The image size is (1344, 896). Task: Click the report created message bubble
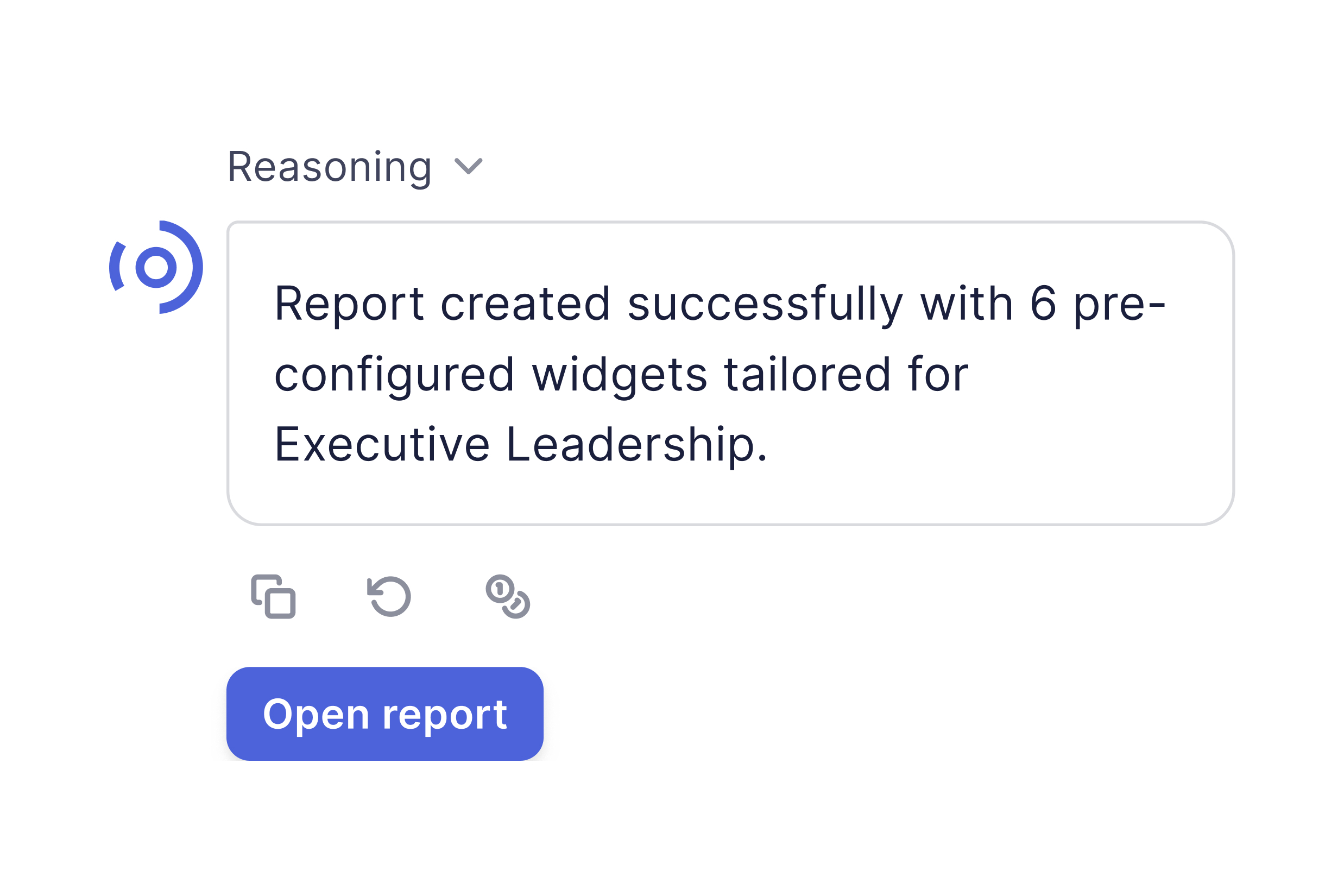(x=730, y=374)
